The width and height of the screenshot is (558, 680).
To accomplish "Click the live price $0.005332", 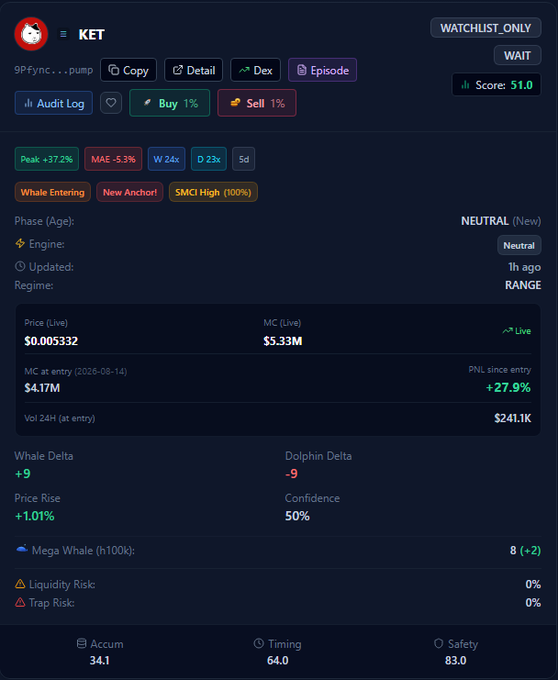I will tap(51, 341).
